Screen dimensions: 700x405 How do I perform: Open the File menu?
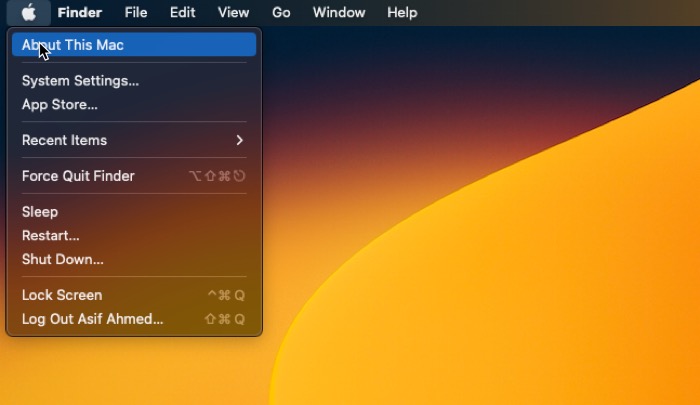(136, 13)
